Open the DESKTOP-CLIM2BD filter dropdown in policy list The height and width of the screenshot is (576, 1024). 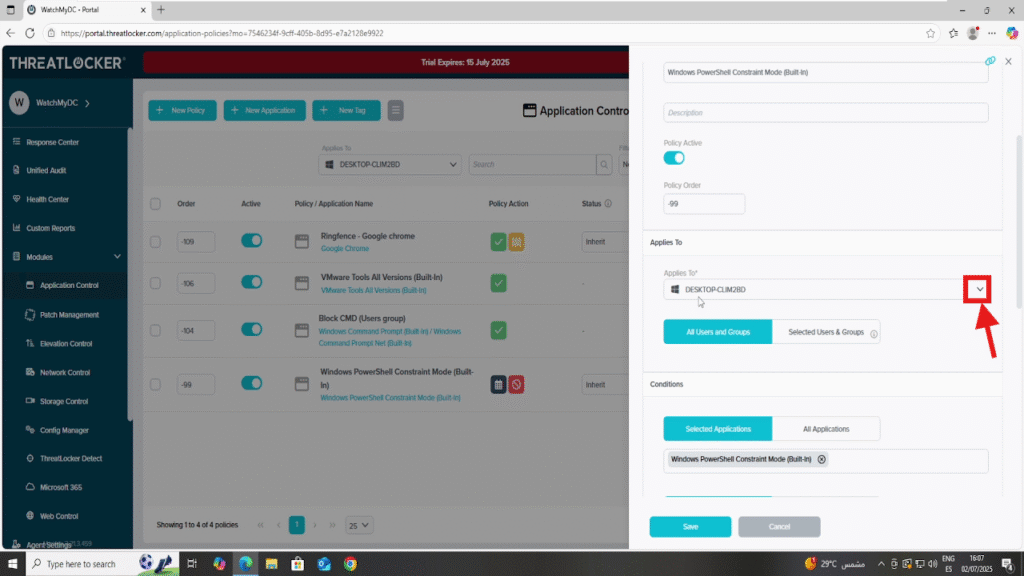pyautogui.click(x=390, y=165)
